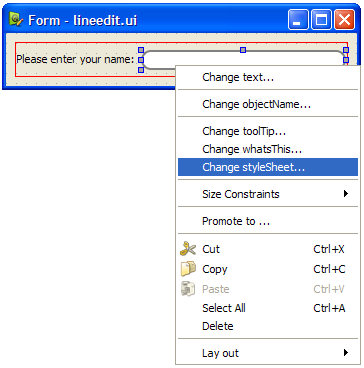Viewport: 364px width, 368px height.
Task: Click the left-middle blue selection handle
Action: click(x=141, y=60)
